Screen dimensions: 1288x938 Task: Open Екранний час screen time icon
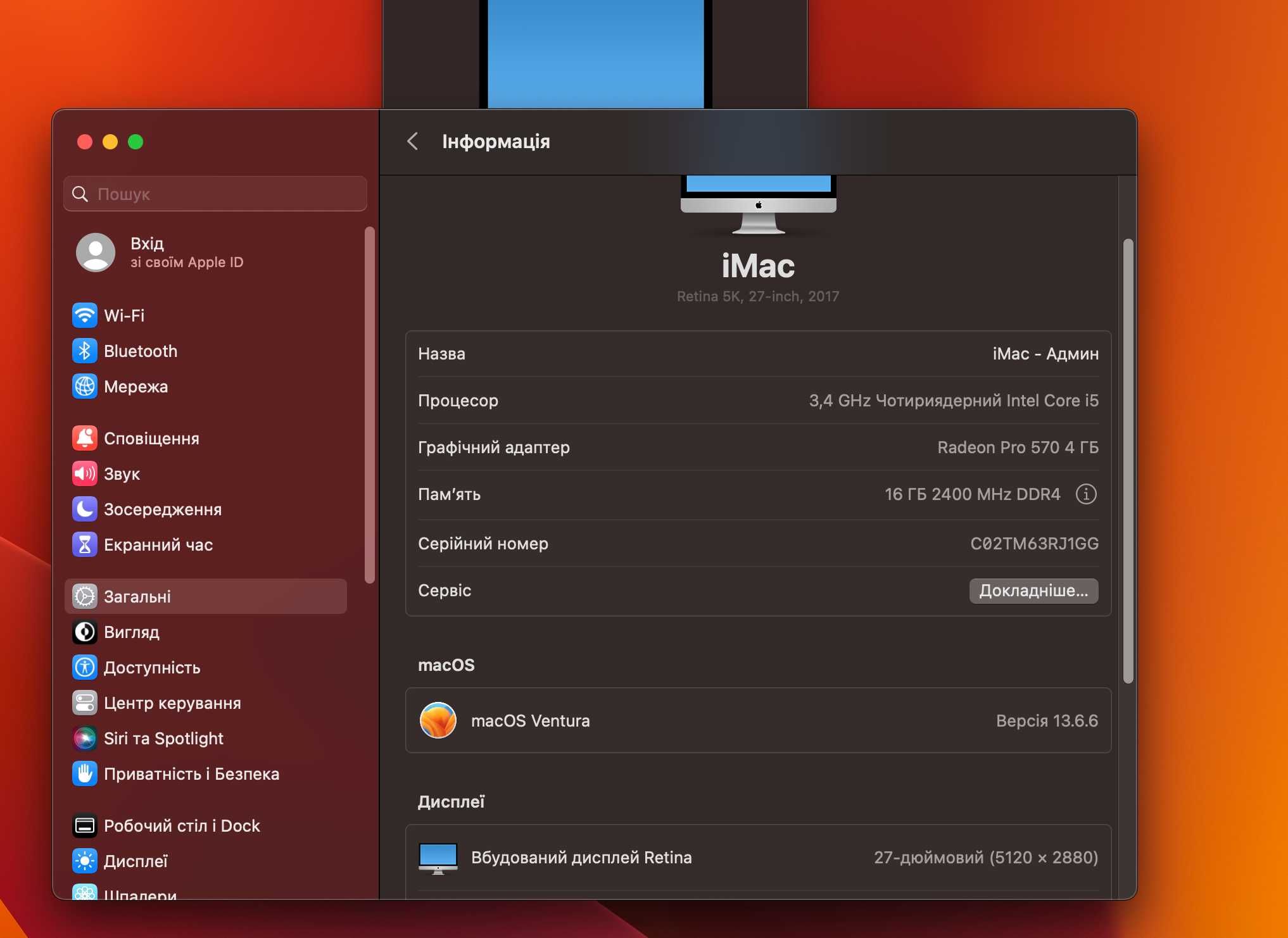(84, 544)
